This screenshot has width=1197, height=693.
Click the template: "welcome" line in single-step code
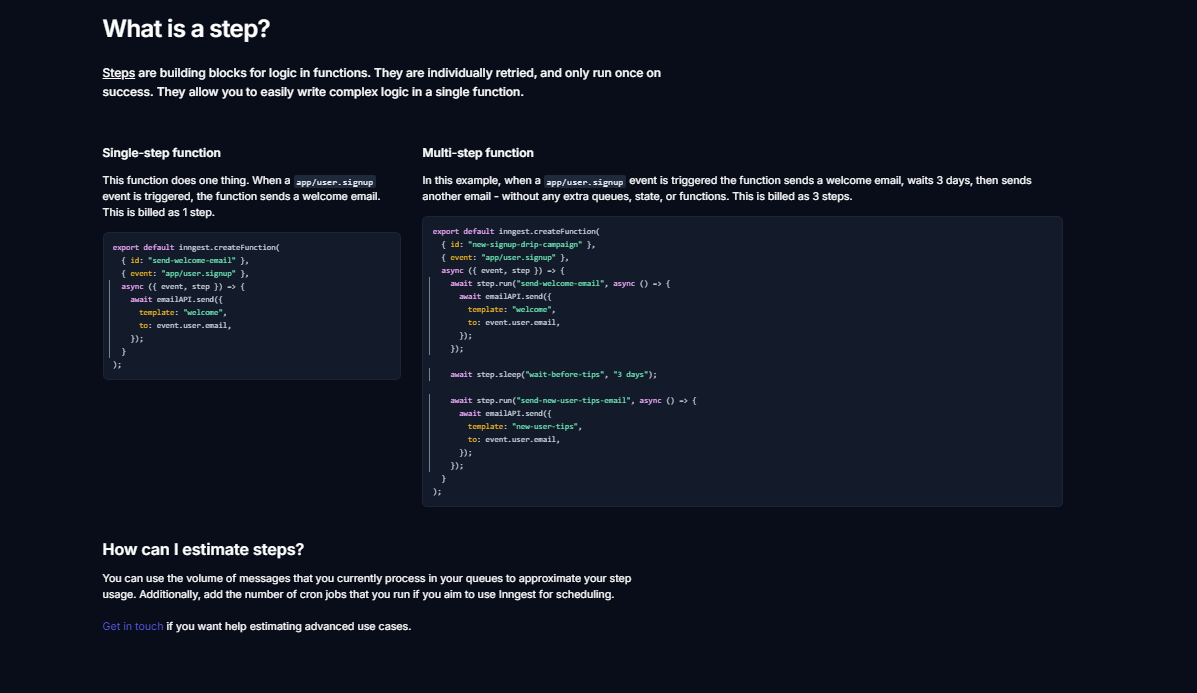(x=182, y=312)
